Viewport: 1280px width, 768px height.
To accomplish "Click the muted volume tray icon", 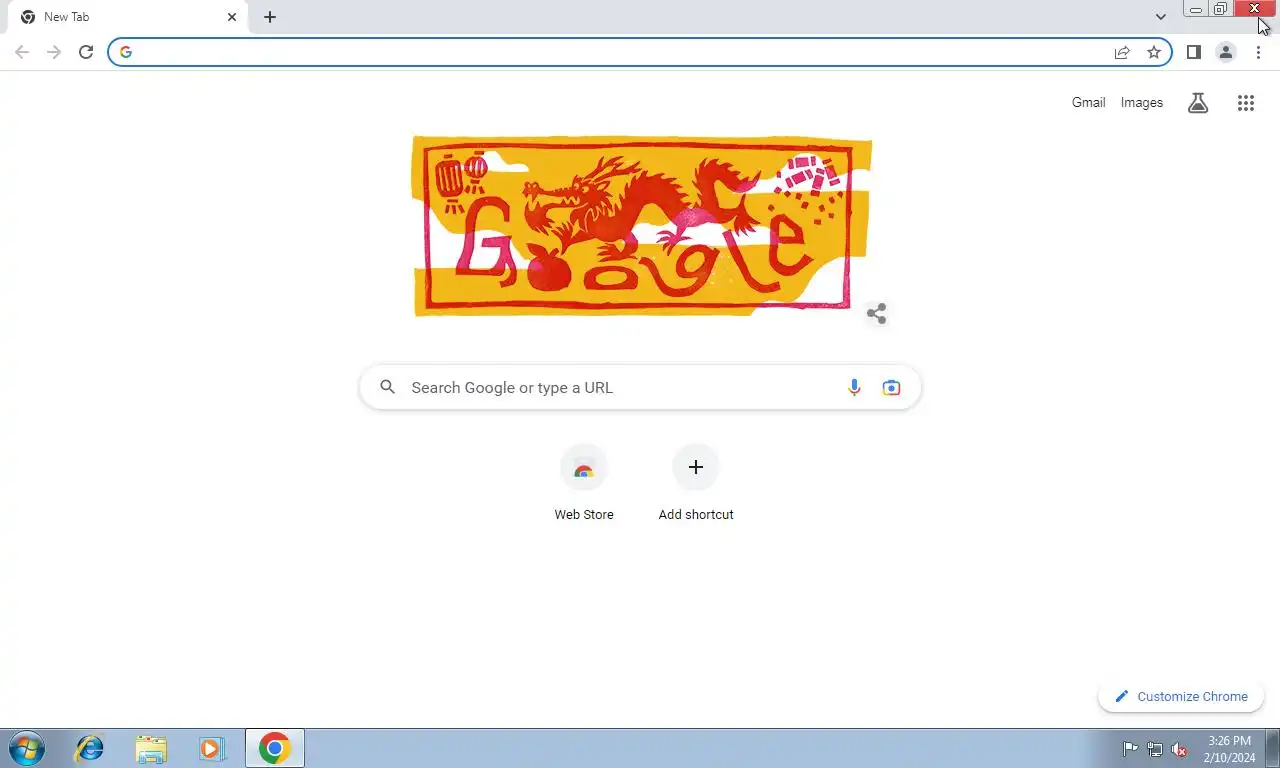I will pyautogui.click(x=1179, y=749).
